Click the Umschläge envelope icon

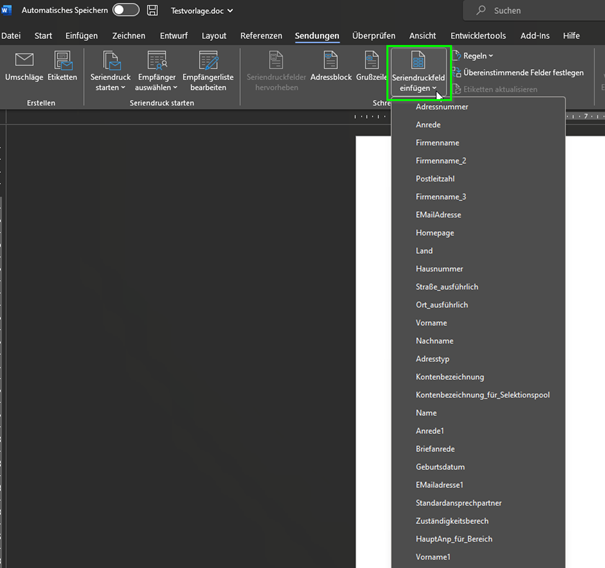(x=23, y=61)
